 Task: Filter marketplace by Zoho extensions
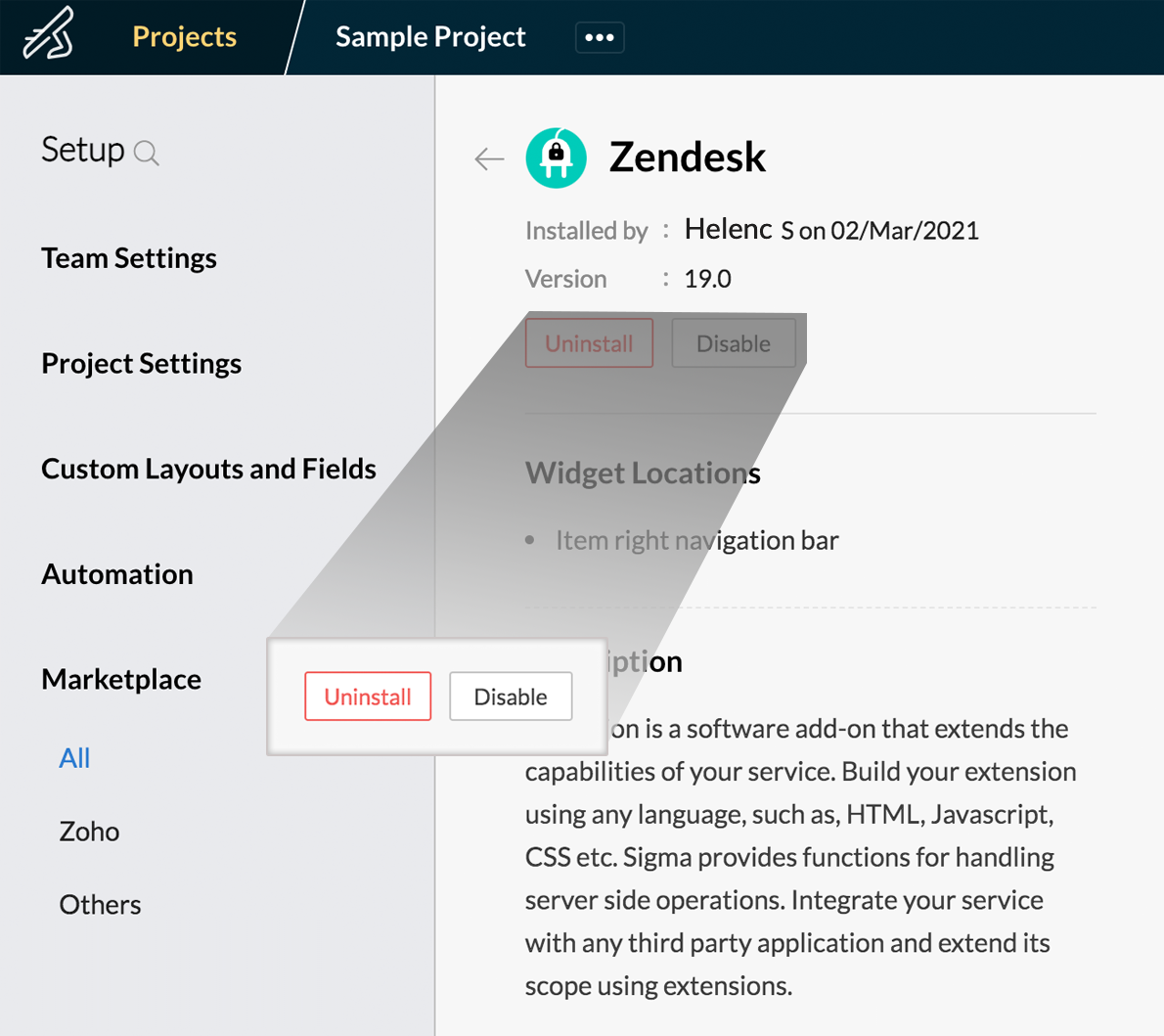coord(89,832)
